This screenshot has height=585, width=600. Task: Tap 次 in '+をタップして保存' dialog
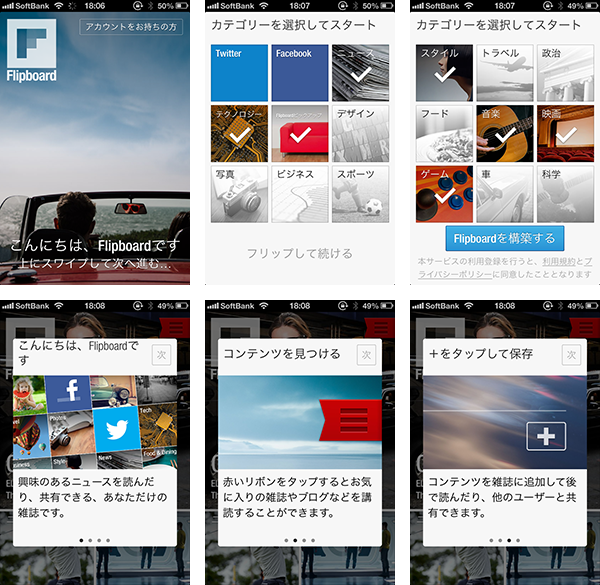[x=572, y=355]
